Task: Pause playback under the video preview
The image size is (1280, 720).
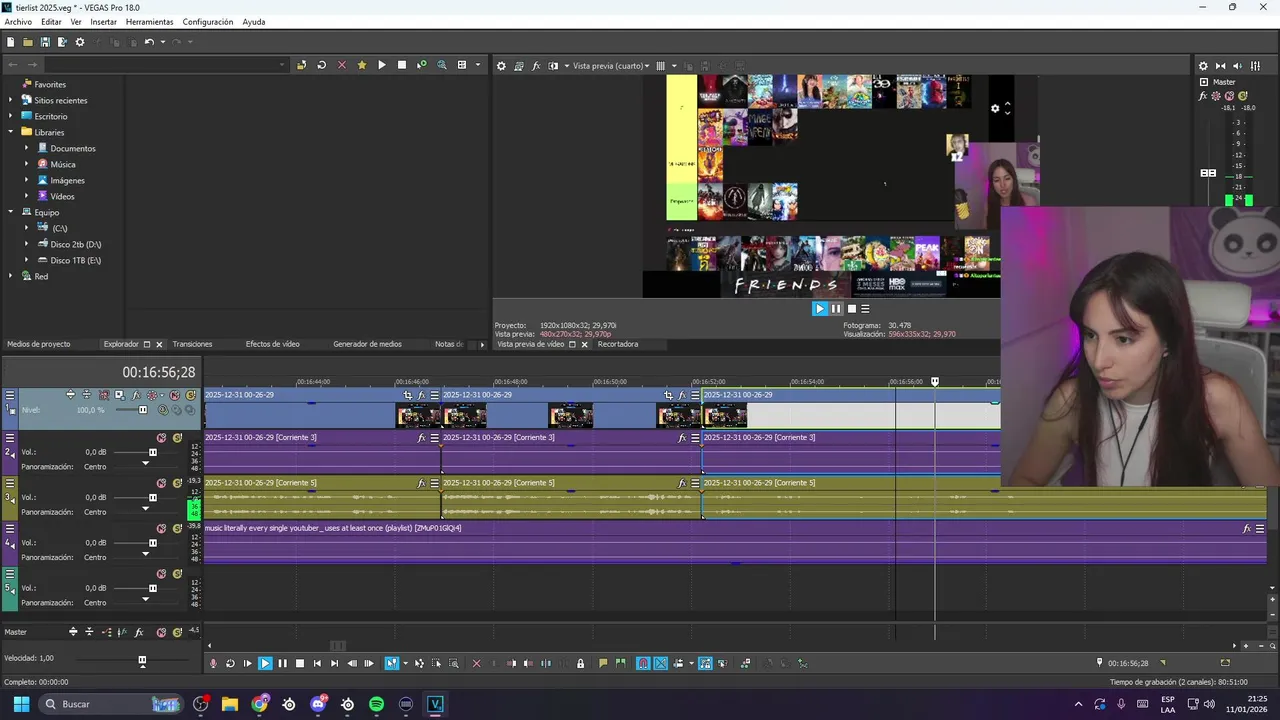Action: coord(836,309)
